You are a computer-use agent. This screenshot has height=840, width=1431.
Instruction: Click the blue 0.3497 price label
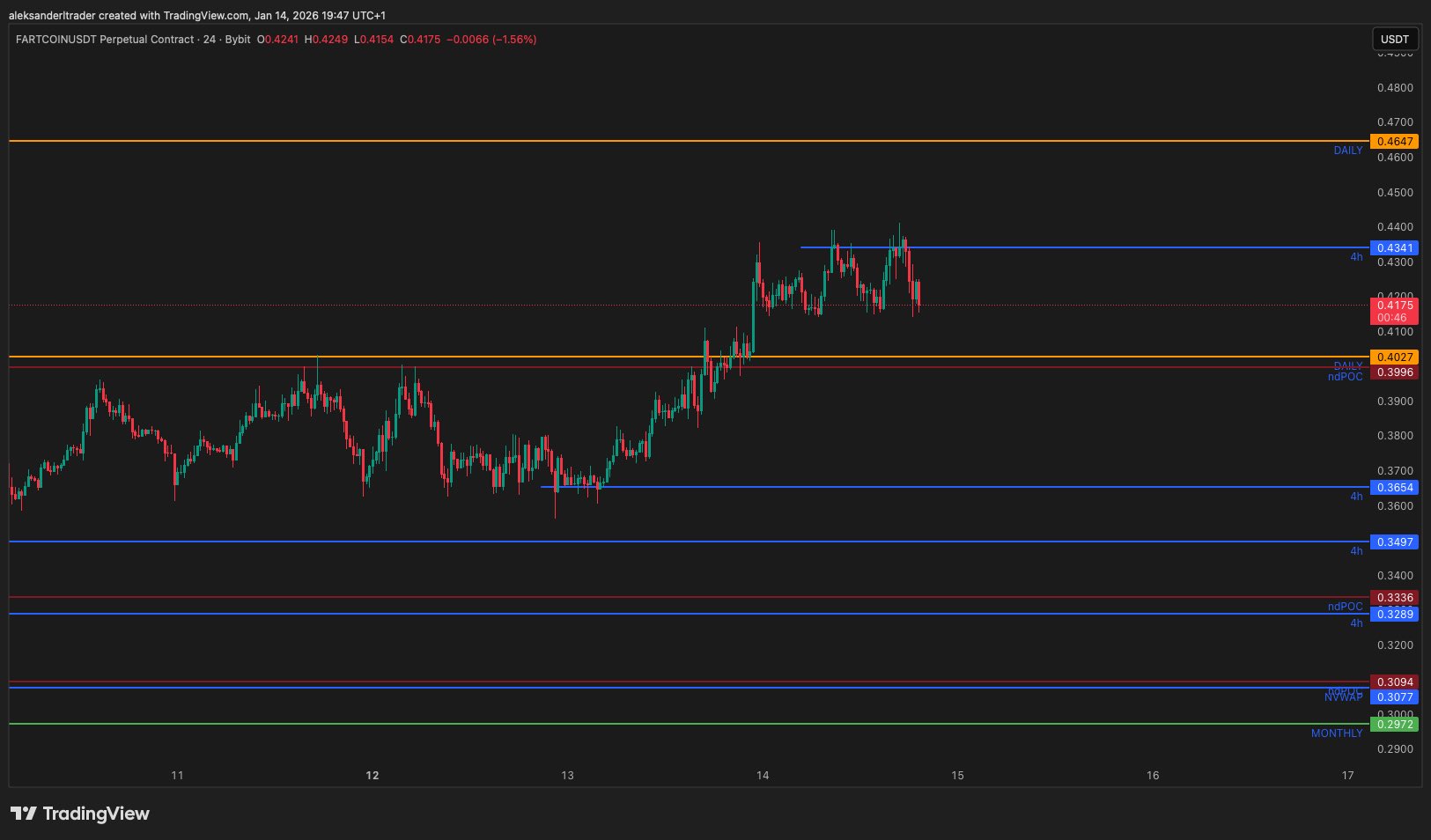(x=1394, y=542)
